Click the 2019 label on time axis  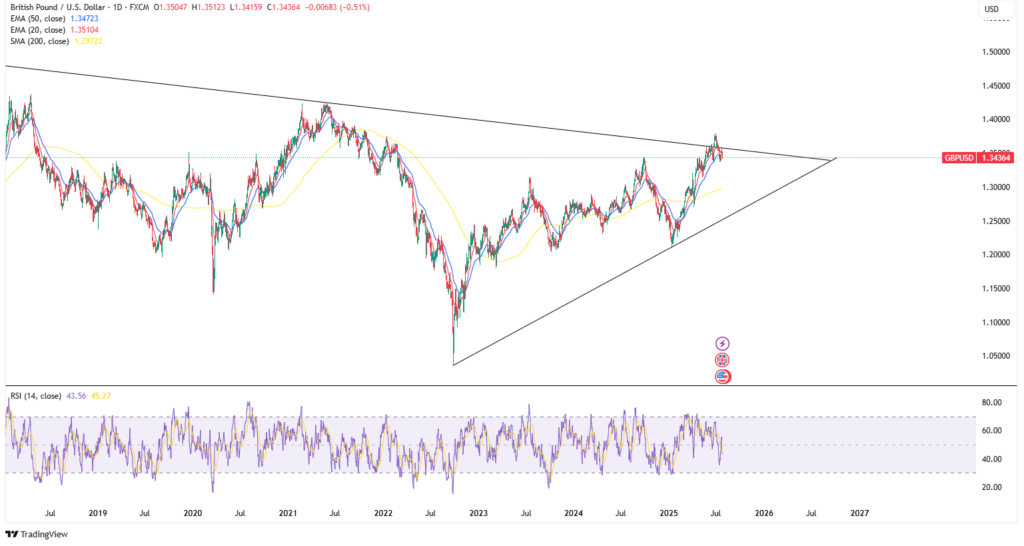click(98, 513)
